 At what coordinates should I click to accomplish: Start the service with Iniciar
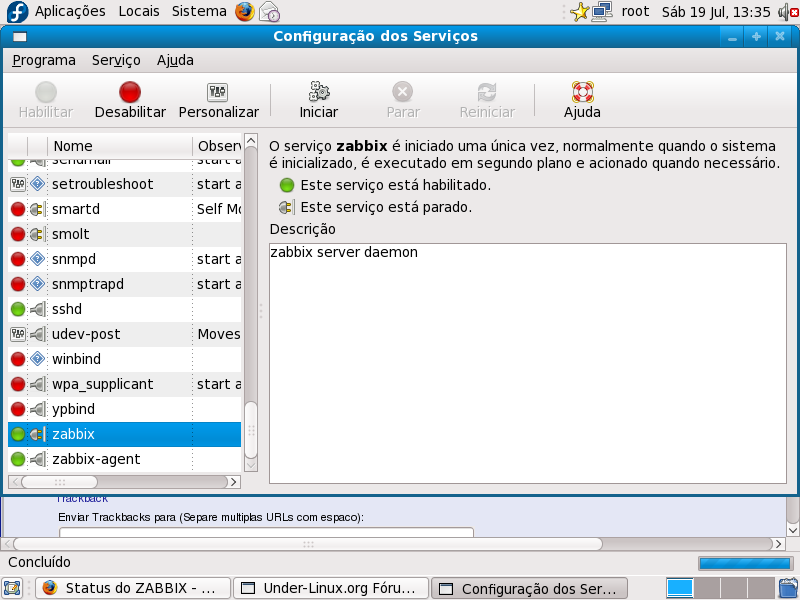pyautogui.click(x=319, y=101)
